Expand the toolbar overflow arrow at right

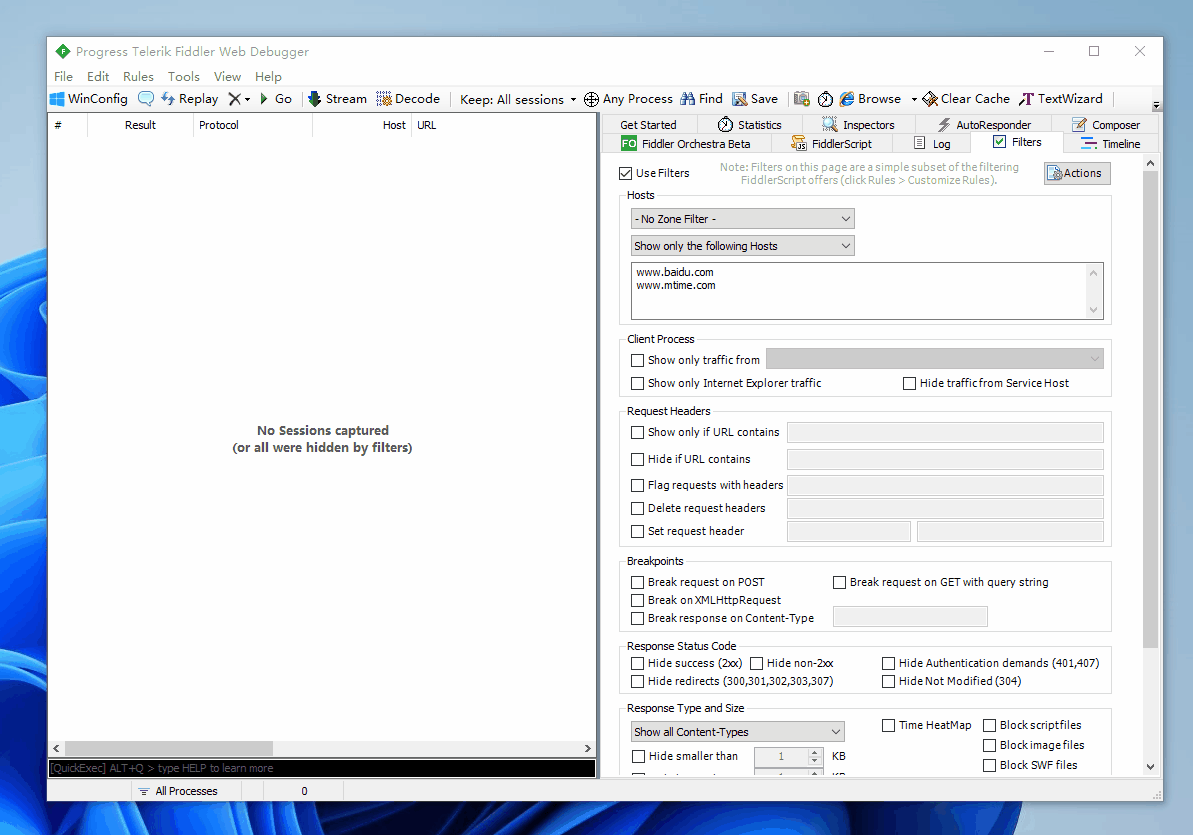point(1156,105)
